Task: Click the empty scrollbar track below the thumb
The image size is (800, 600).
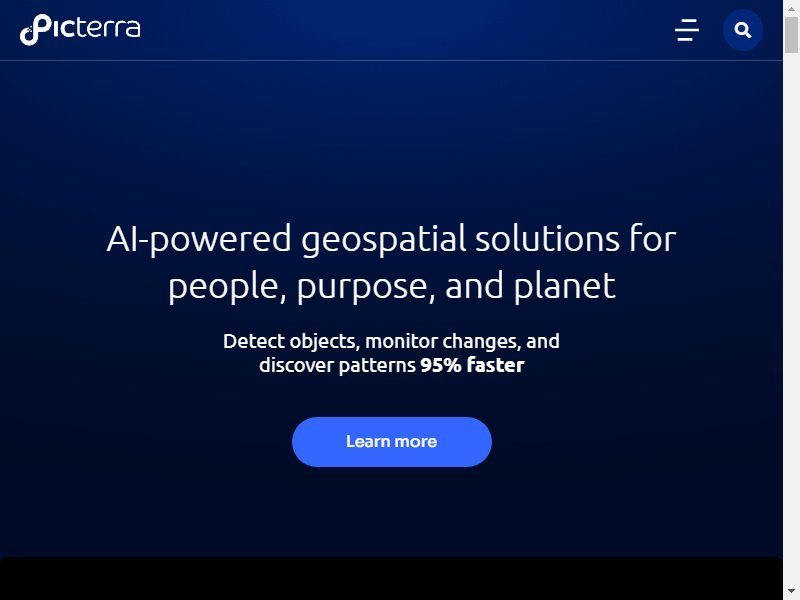Action: tap(791, 316)
